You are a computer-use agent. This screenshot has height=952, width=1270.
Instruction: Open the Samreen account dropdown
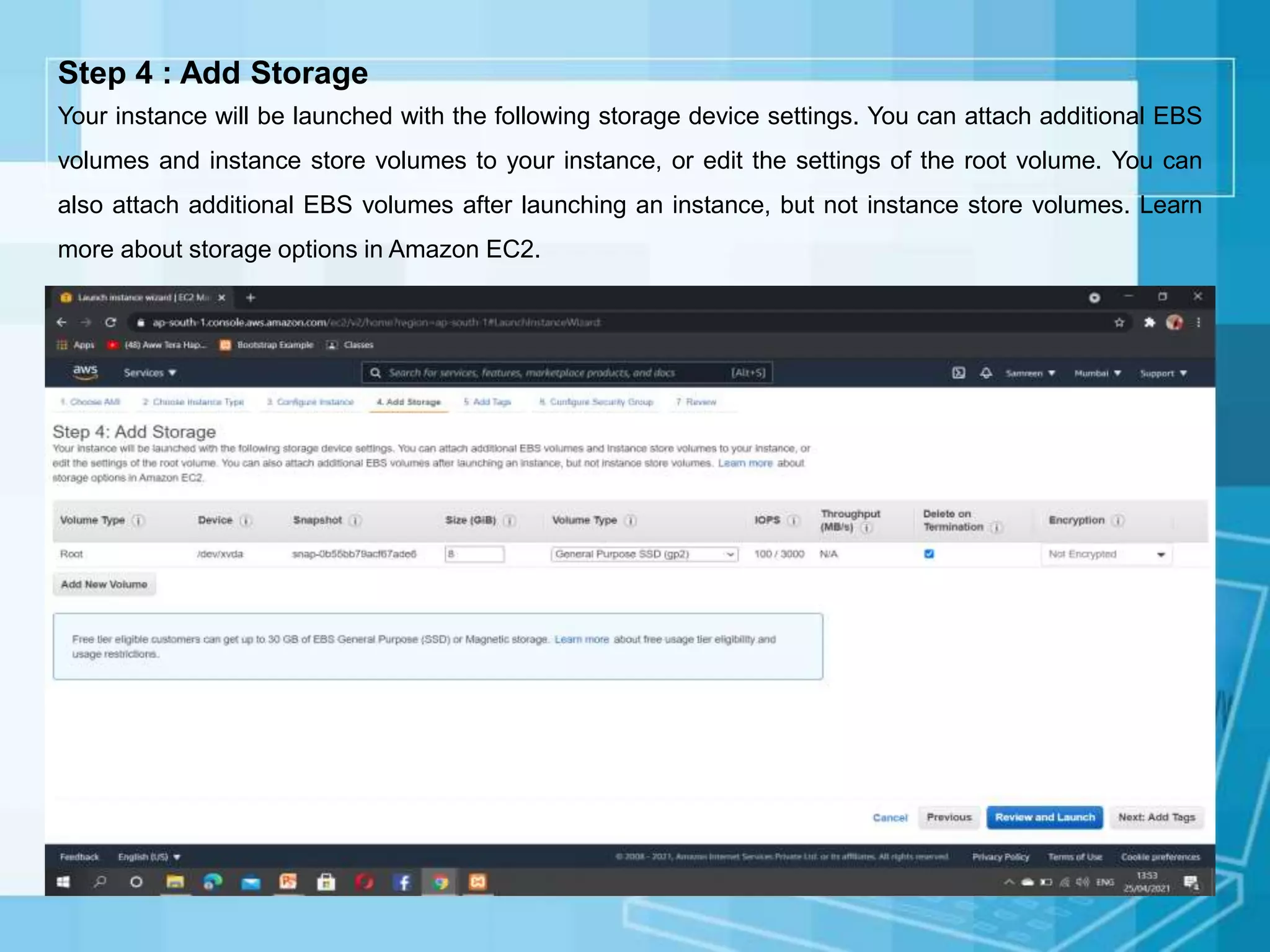(1030, 373)
